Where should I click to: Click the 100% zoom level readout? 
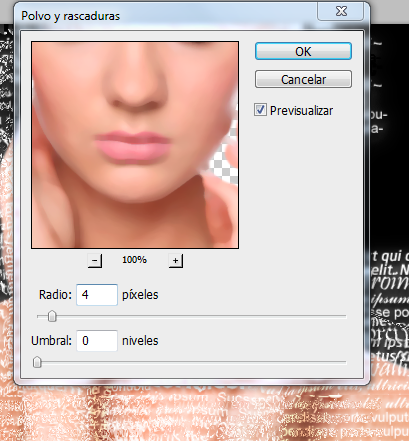[134, 260]
